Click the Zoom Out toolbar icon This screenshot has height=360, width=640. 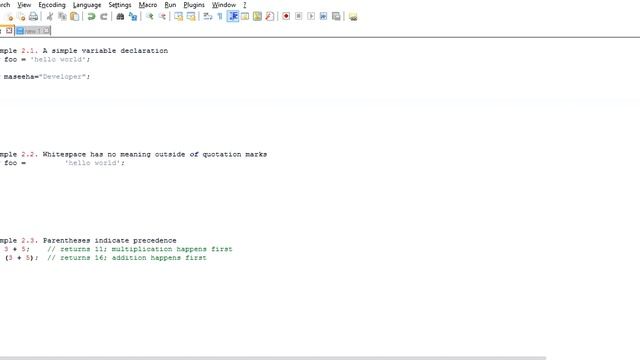coord(162,17)
